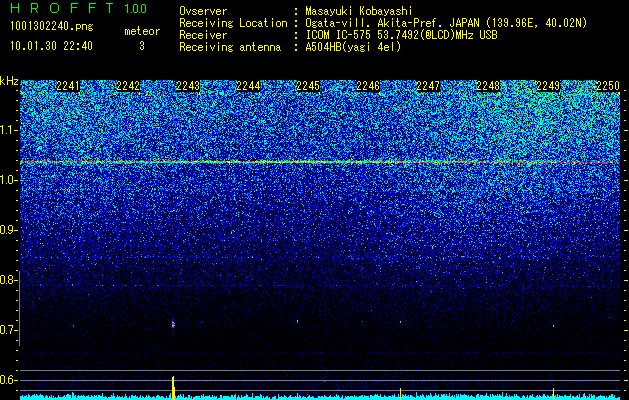Viewport: 629px width, 400px height.
Task: Click time marker 2247
Action: (x=428, y=86)
